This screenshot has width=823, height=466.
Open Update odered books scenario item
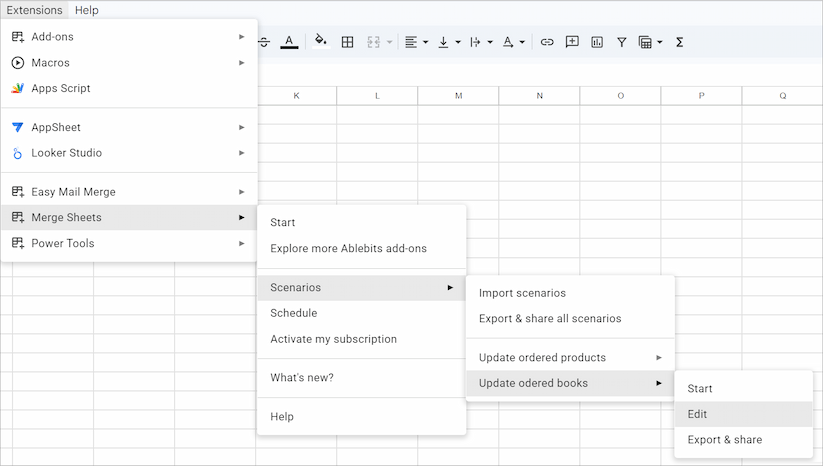point(570,383)
